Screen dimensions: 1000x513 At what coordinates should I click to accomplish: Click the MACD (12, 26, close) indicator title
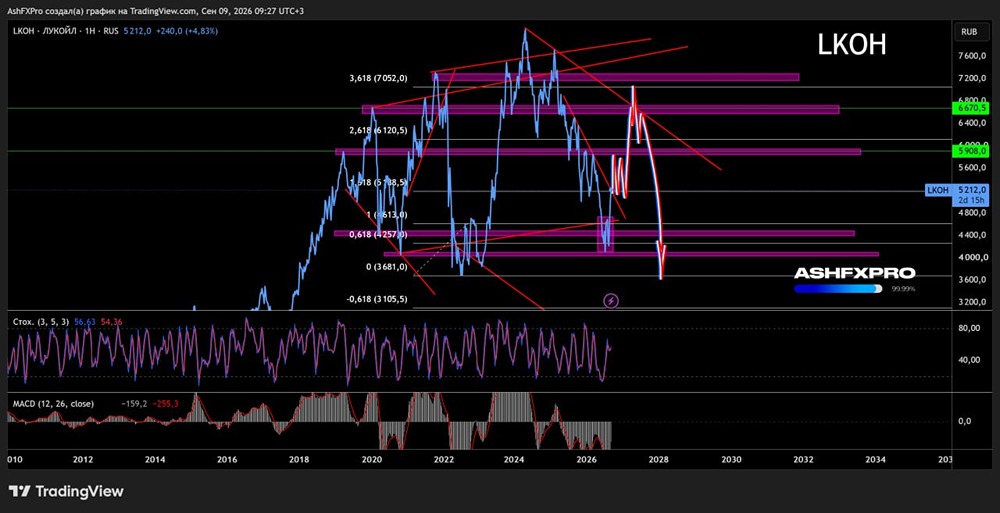53,404
